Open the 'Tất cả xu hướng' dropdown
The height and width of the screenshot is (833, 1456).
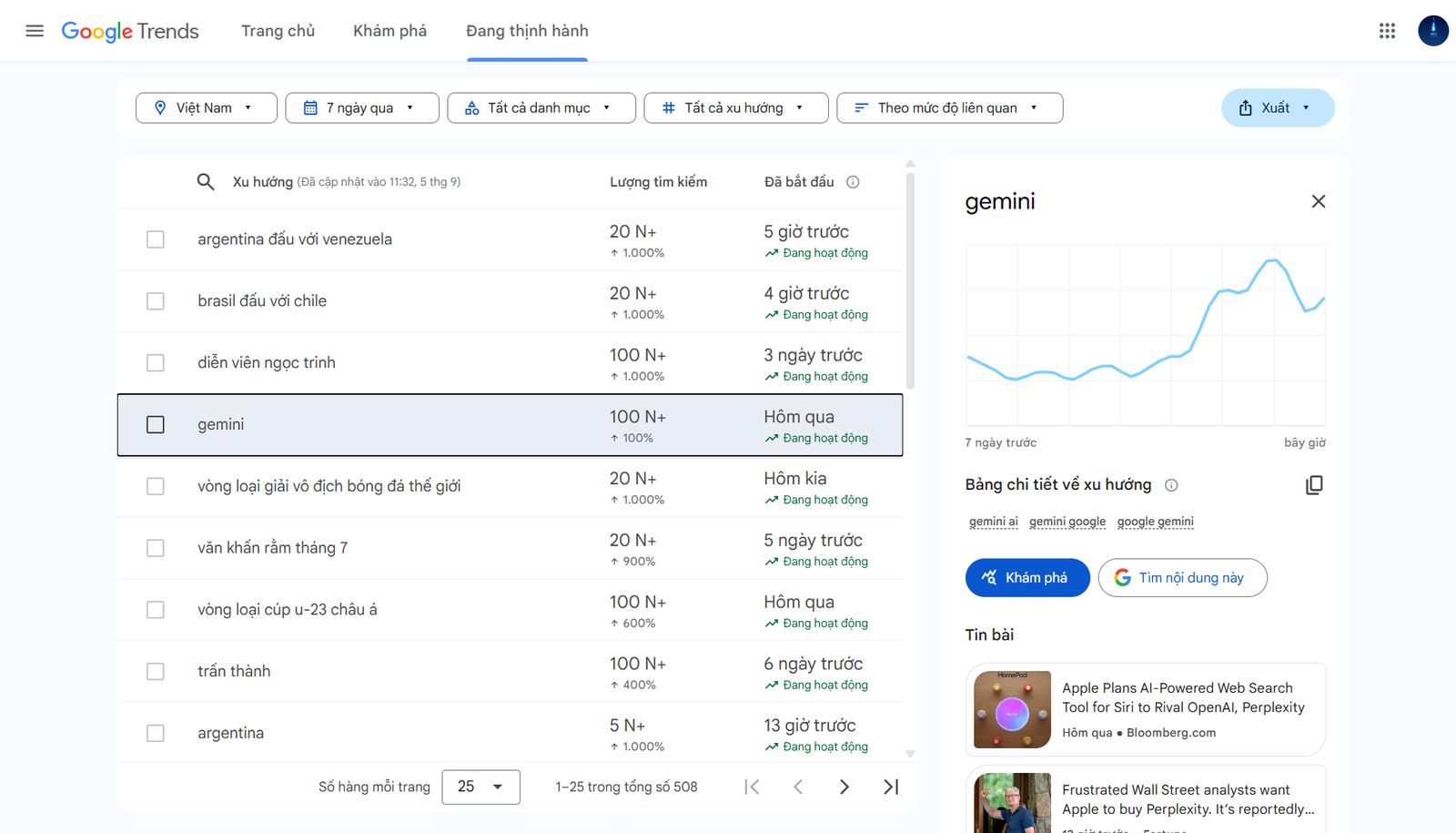tap(736, 107)
